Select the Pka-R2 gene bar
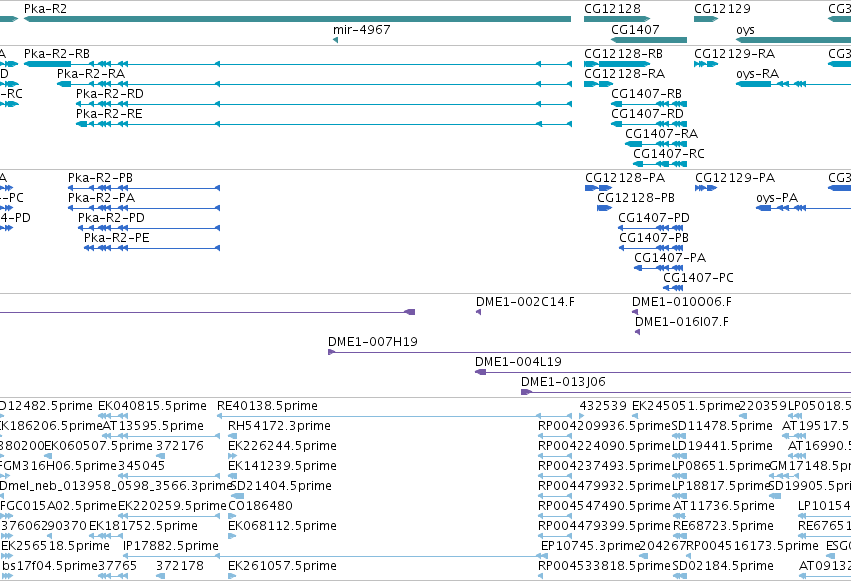The width and height of the screenshot is (851, 581). pyautogui.click(x=297, y=19)
